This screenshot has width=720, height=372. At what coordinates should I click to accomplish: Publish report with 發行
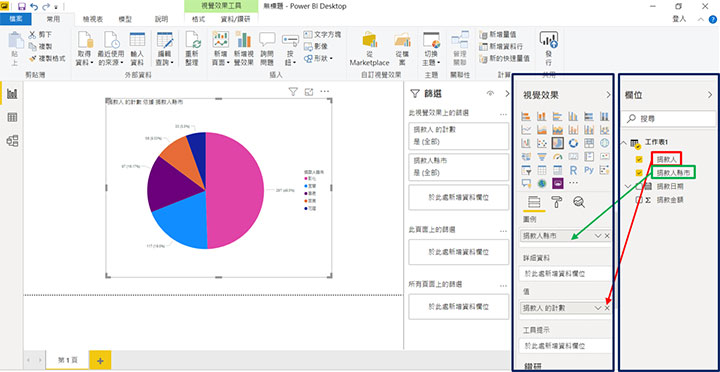tap(548, 49)
